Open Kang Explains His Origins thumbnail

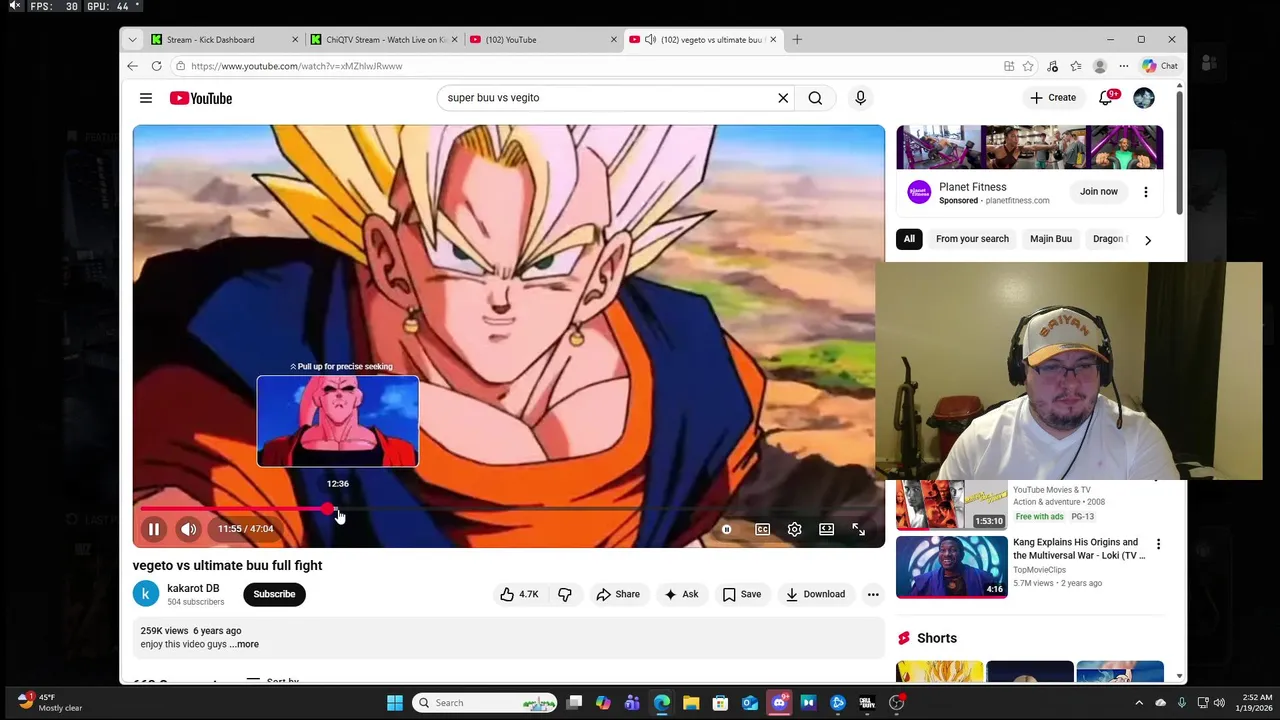pos(952,567)
